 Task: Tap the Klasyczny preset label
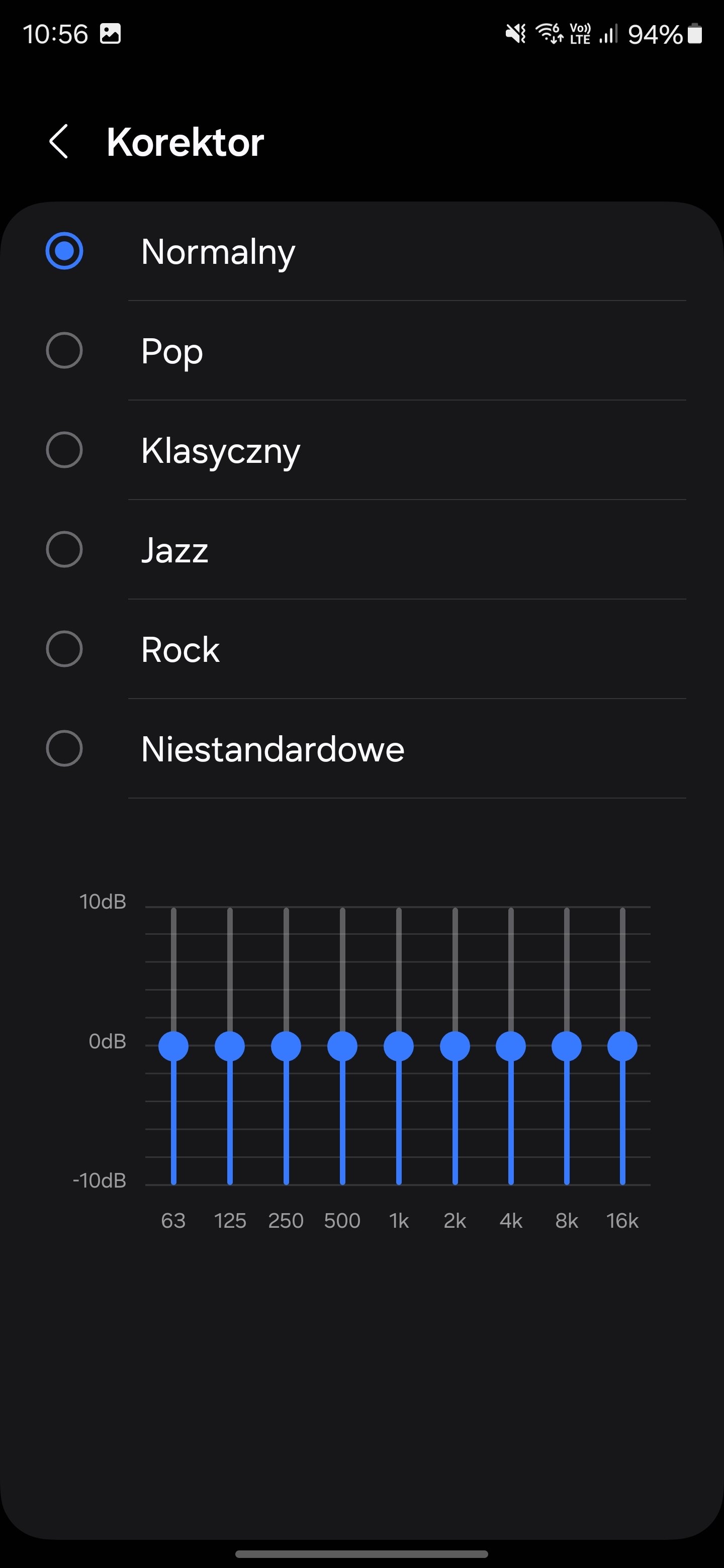[x=220, y=451]
